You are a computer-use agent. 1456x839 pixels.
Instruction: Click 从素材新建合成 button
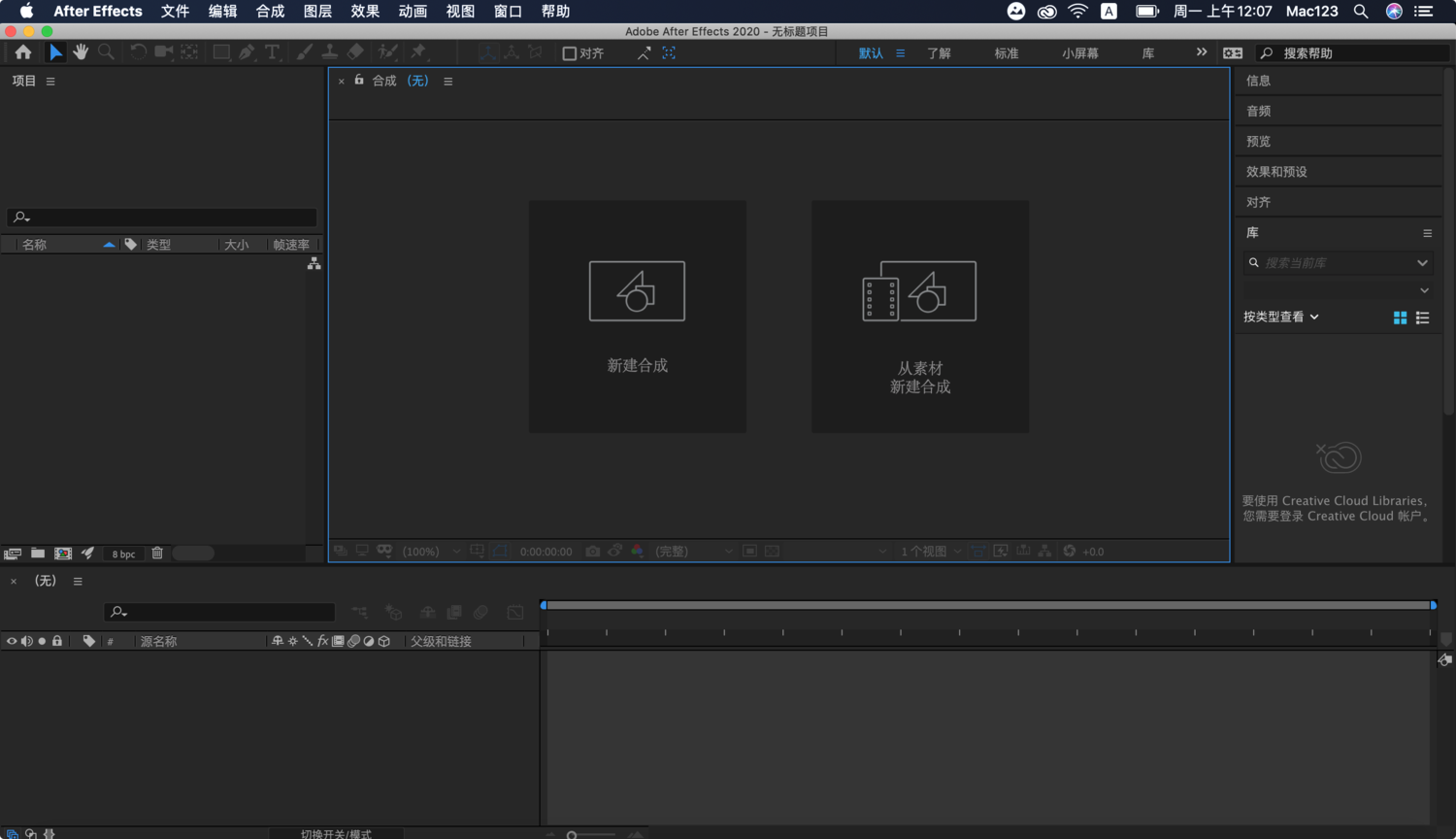pos(920,317)
